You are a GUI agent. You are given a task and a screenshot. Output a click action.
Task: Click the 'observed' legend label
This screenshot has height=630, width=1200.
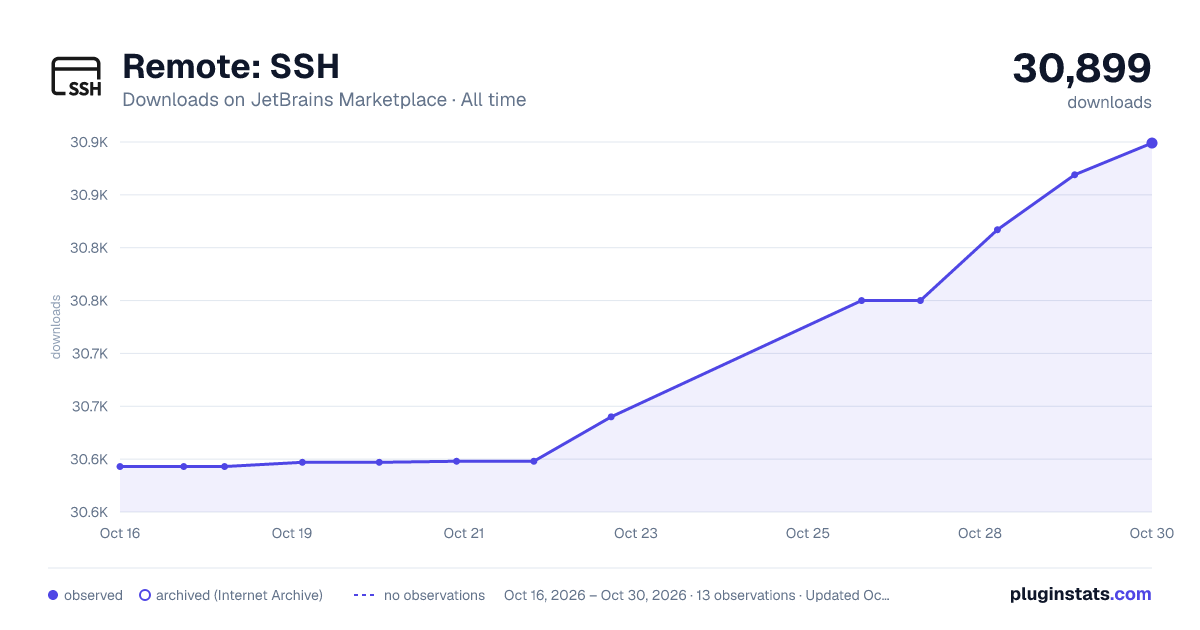click(x=93, y=595)
